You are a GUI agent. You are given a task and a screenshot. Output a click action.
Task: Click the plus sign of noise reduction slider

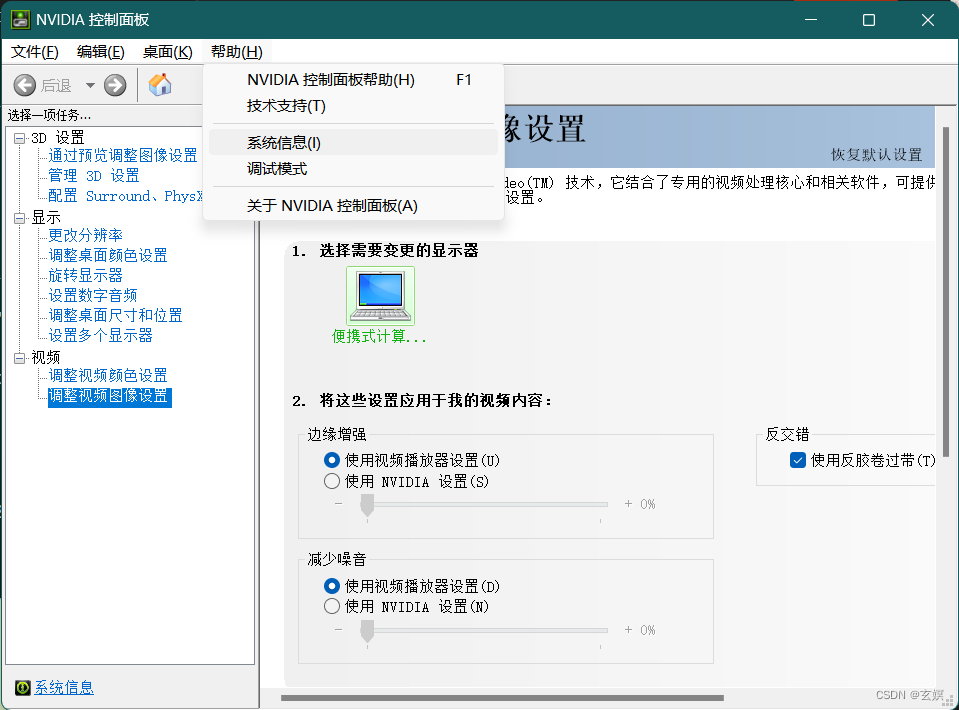coord(628,630)
